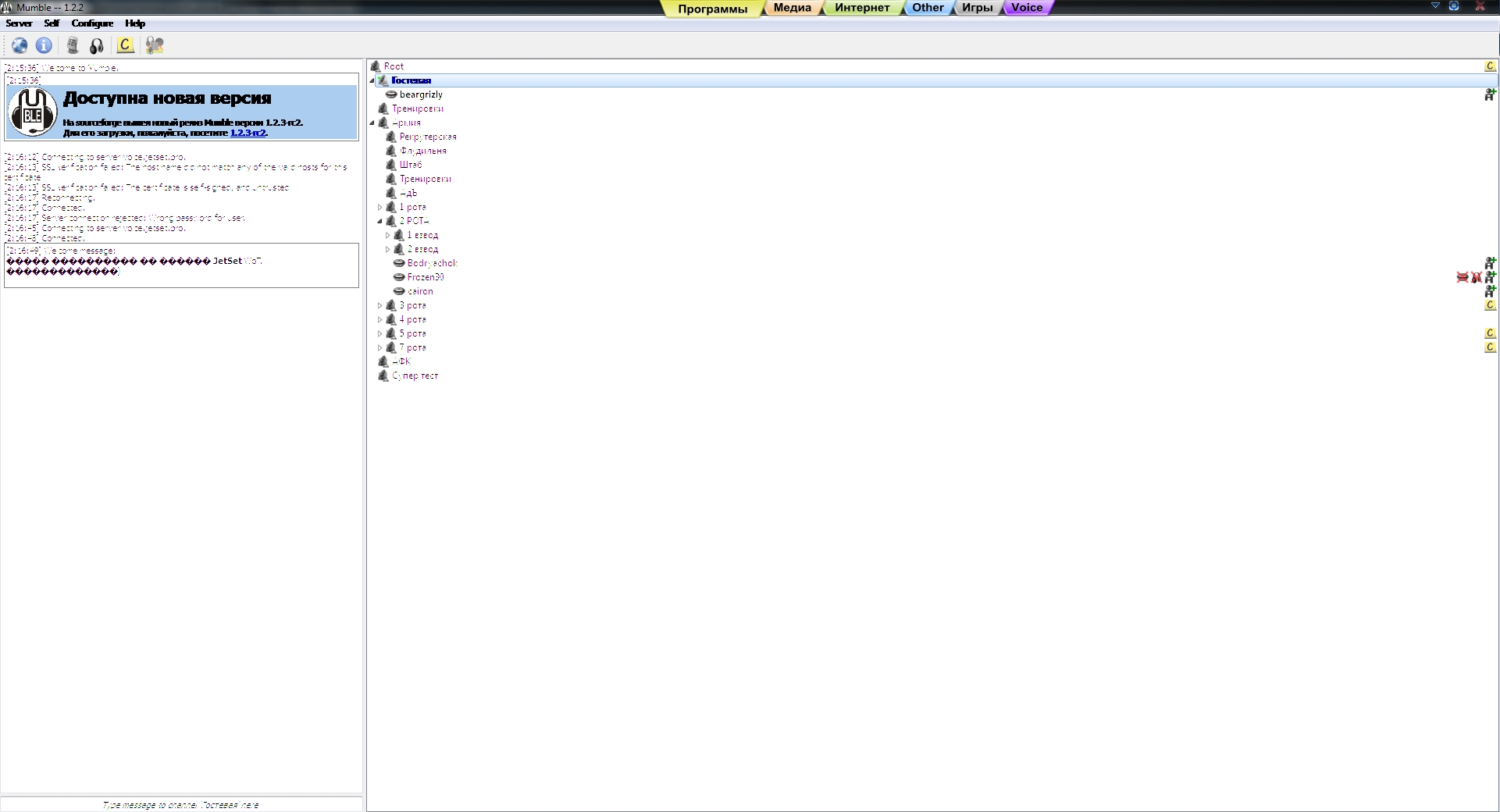Click the authenticated icon on beargrizly's row
Viewport: 1500px width, 812px height.
pyautogui.click(x=1490, y=94)
